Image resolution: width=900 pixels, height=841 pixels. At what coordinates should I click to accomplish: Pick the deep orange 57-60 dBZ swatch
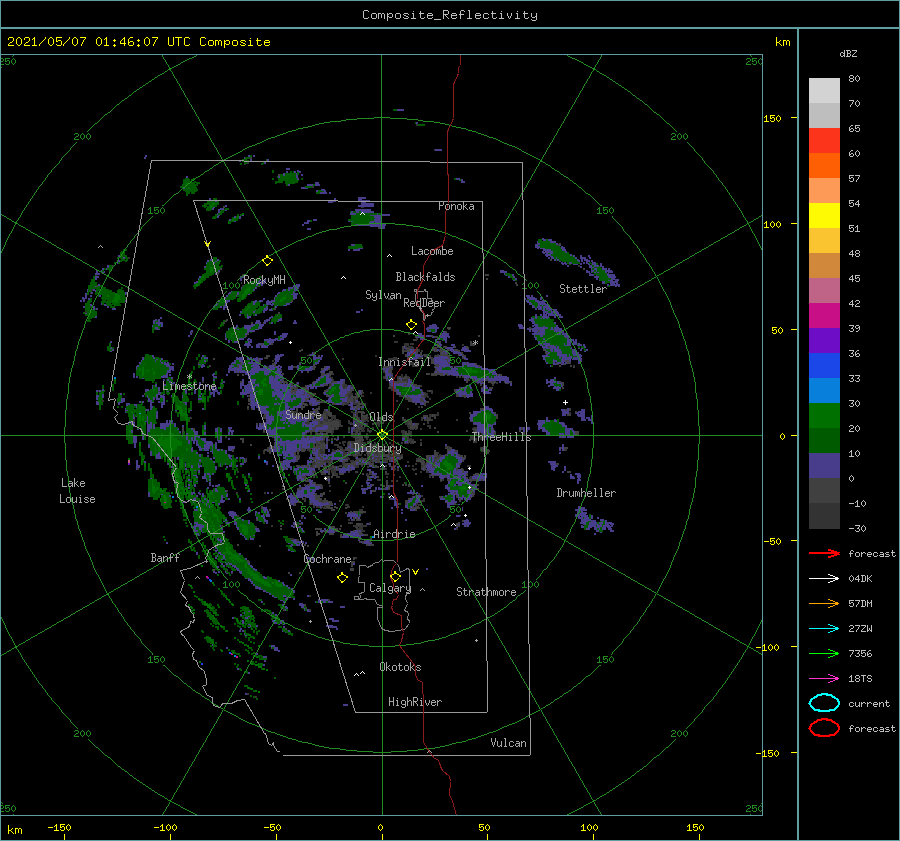824,165
